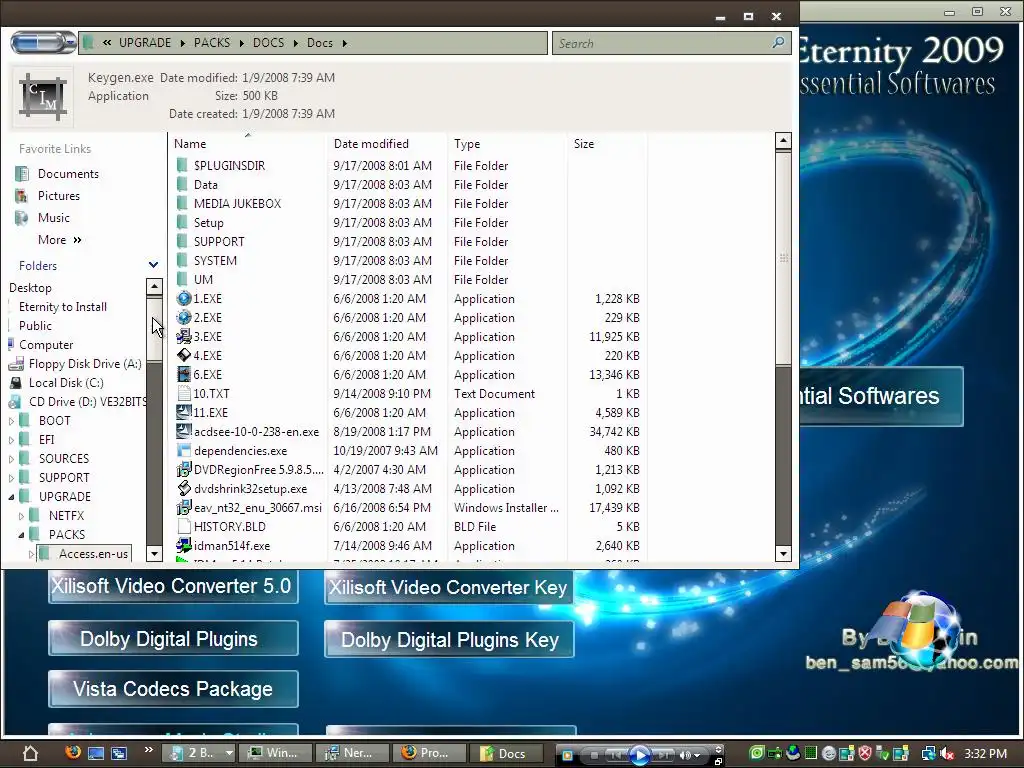Select the HISTORY.BLD file icon
The height and width of the screenshot is (768, 1024).
click(x=184, y=526)
